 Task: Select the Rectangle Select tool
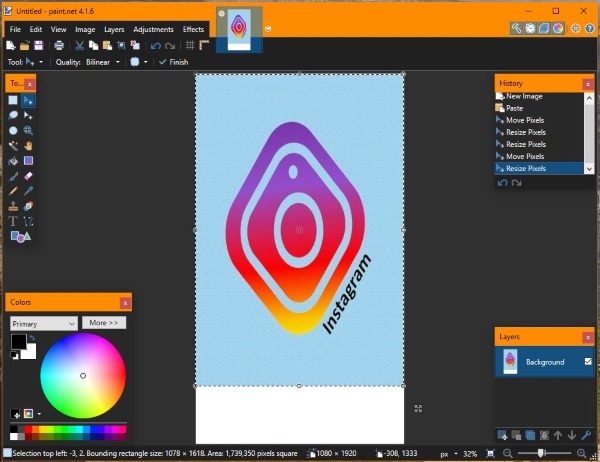(x=13, y=100)
